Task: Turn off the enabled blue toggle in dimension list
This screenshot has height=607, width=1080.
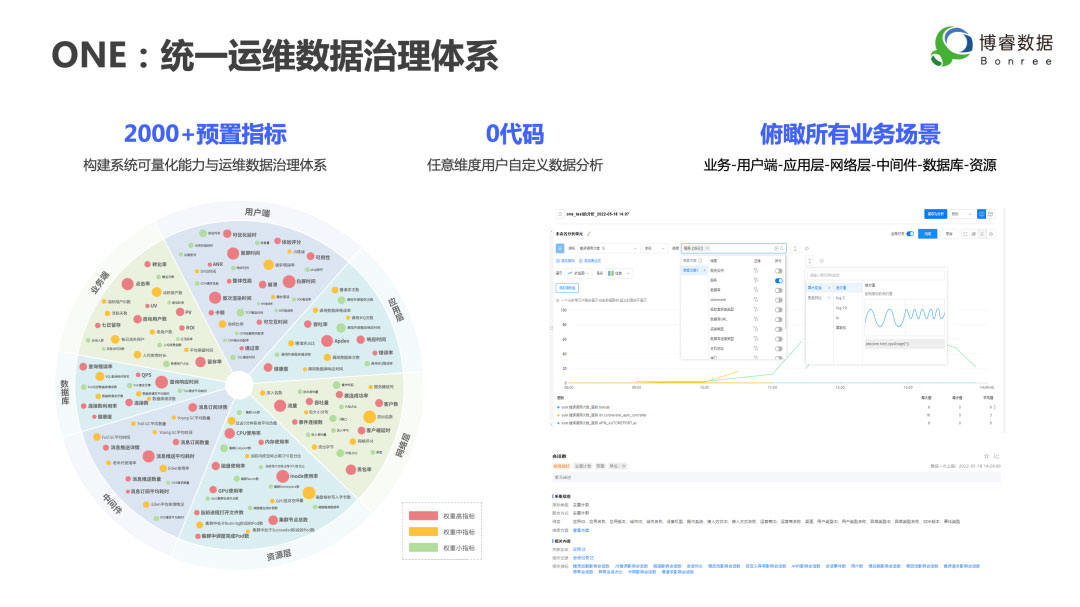Action: 779,281
